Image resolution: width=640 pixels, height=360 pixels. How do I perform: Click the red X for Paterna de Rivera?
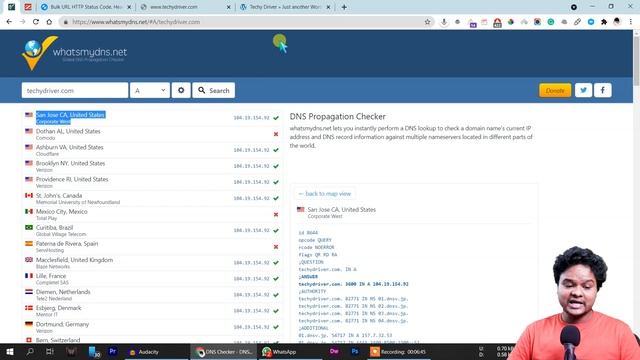pyautogui.click(x=276, y=247)
